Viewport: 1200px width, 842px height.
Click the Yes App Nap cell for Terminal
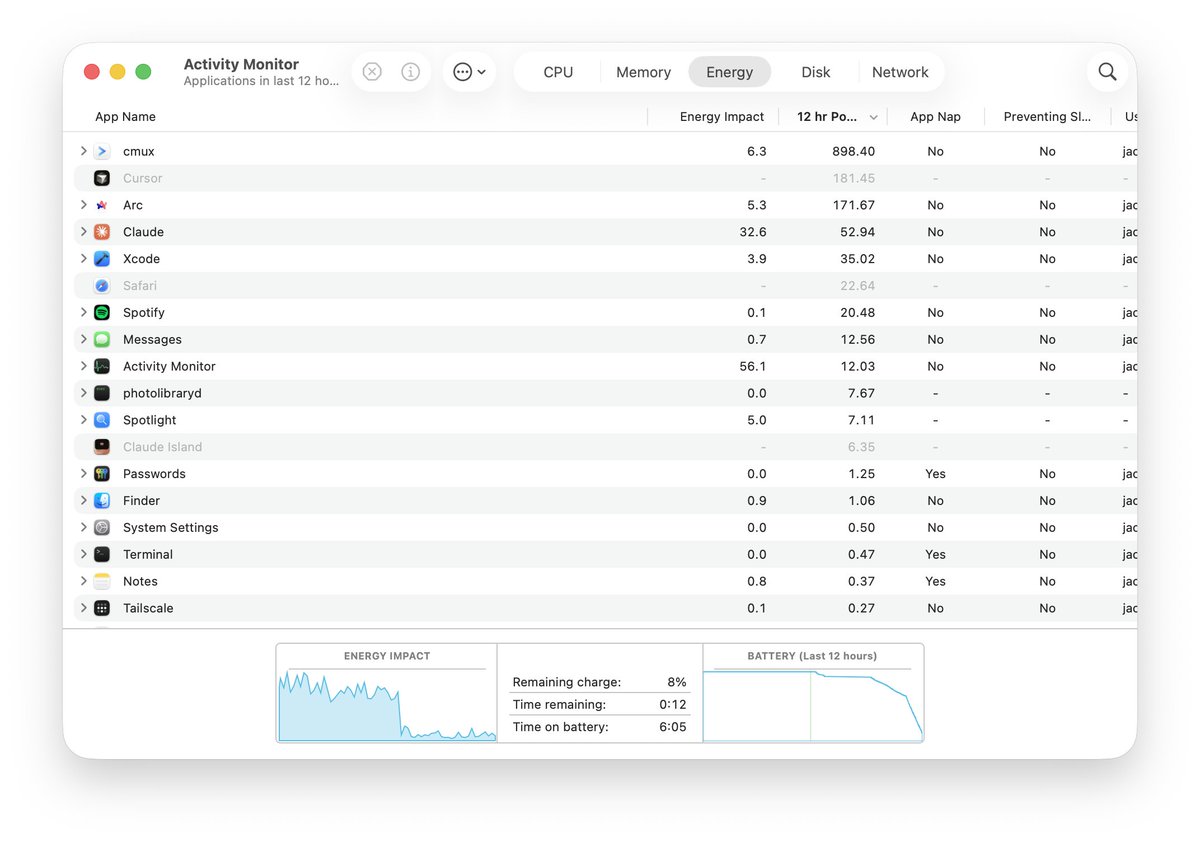(935, 555)
